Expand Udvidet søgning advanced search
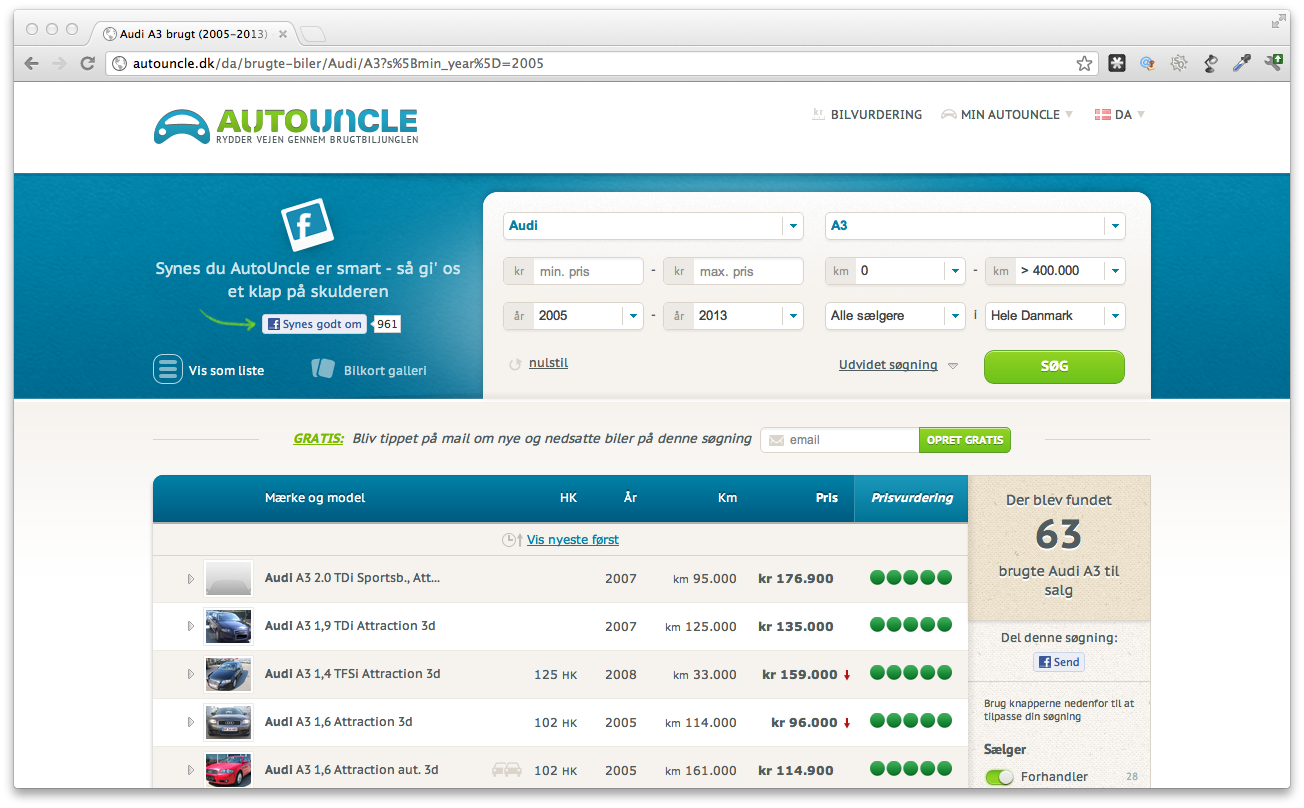 point(898,365)
